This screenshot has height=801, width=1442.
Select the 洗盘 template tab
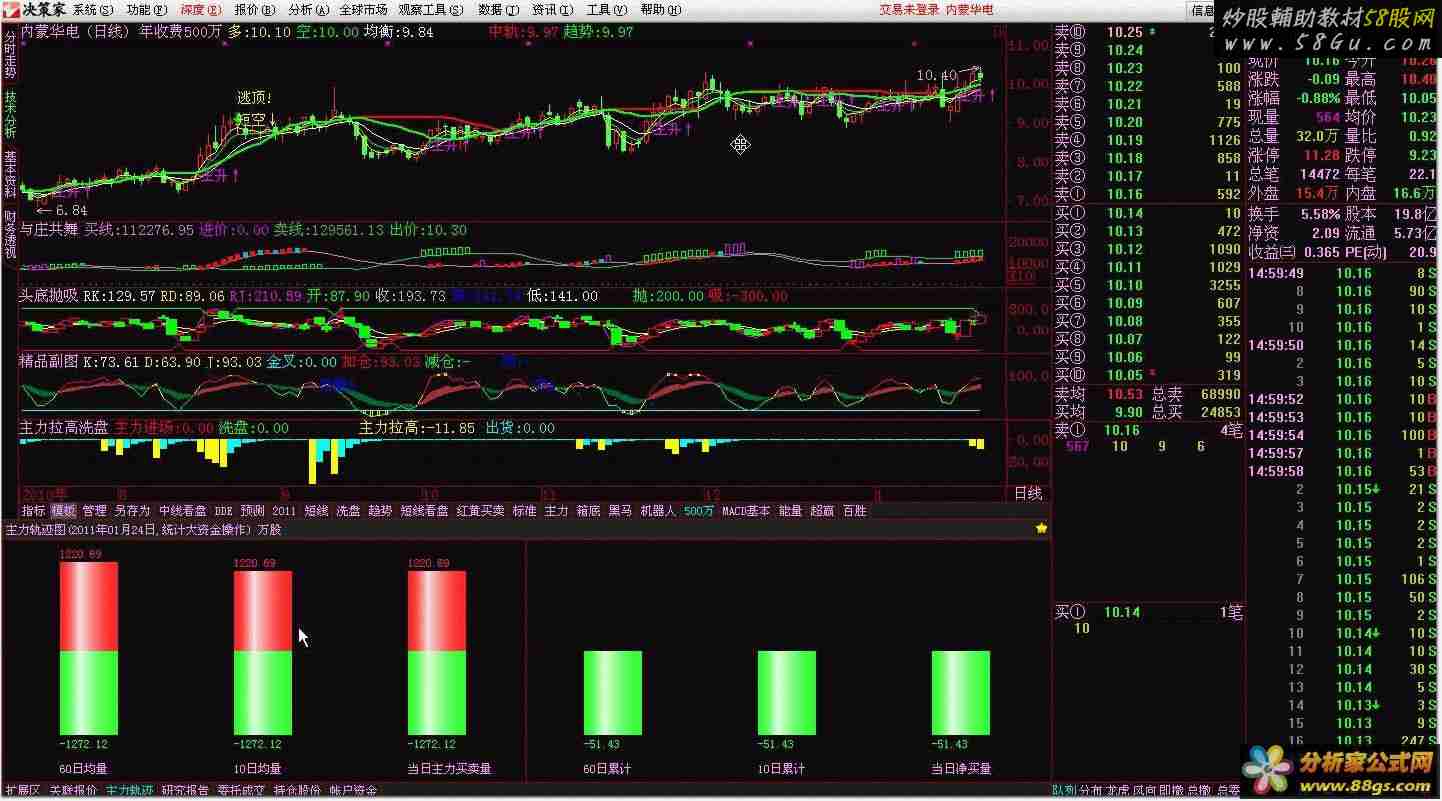[348, 511]
